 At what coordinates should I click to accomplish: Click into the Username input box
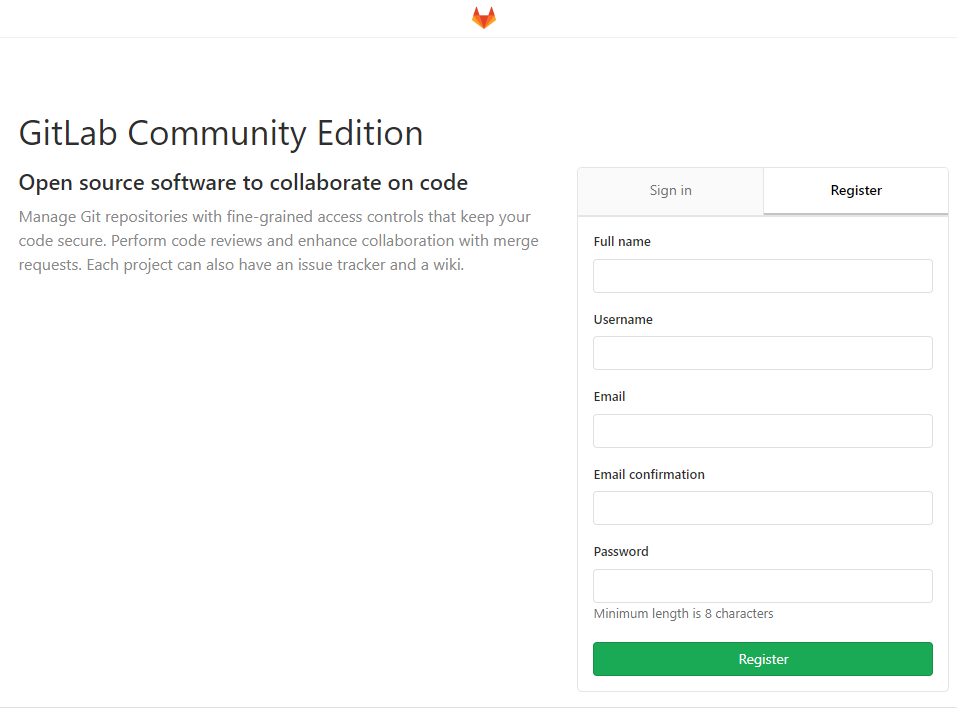(762, 353)
